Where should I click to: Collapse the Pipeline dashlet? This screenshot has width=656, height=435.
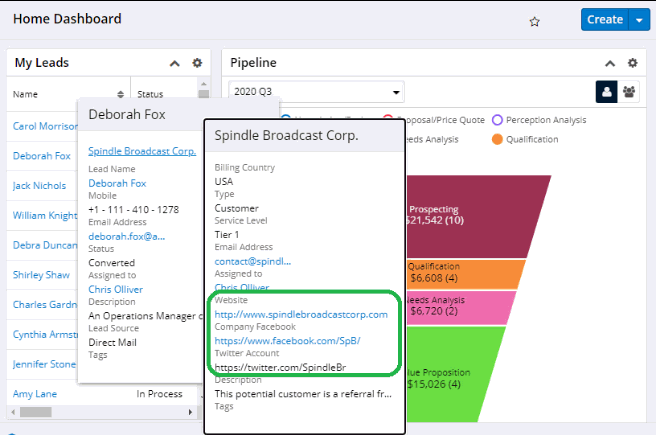(610, 64)
